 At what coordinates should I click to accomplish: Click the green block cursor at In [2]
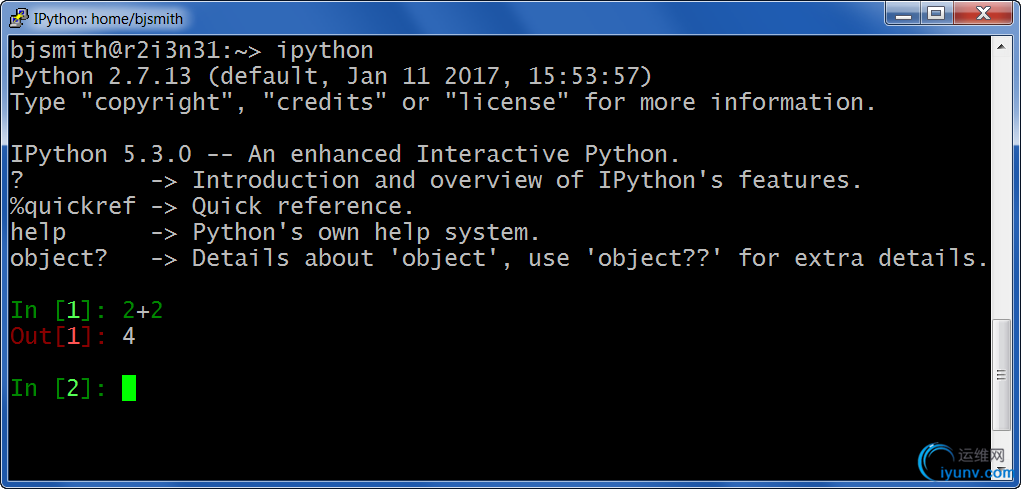tap(129, 388)
